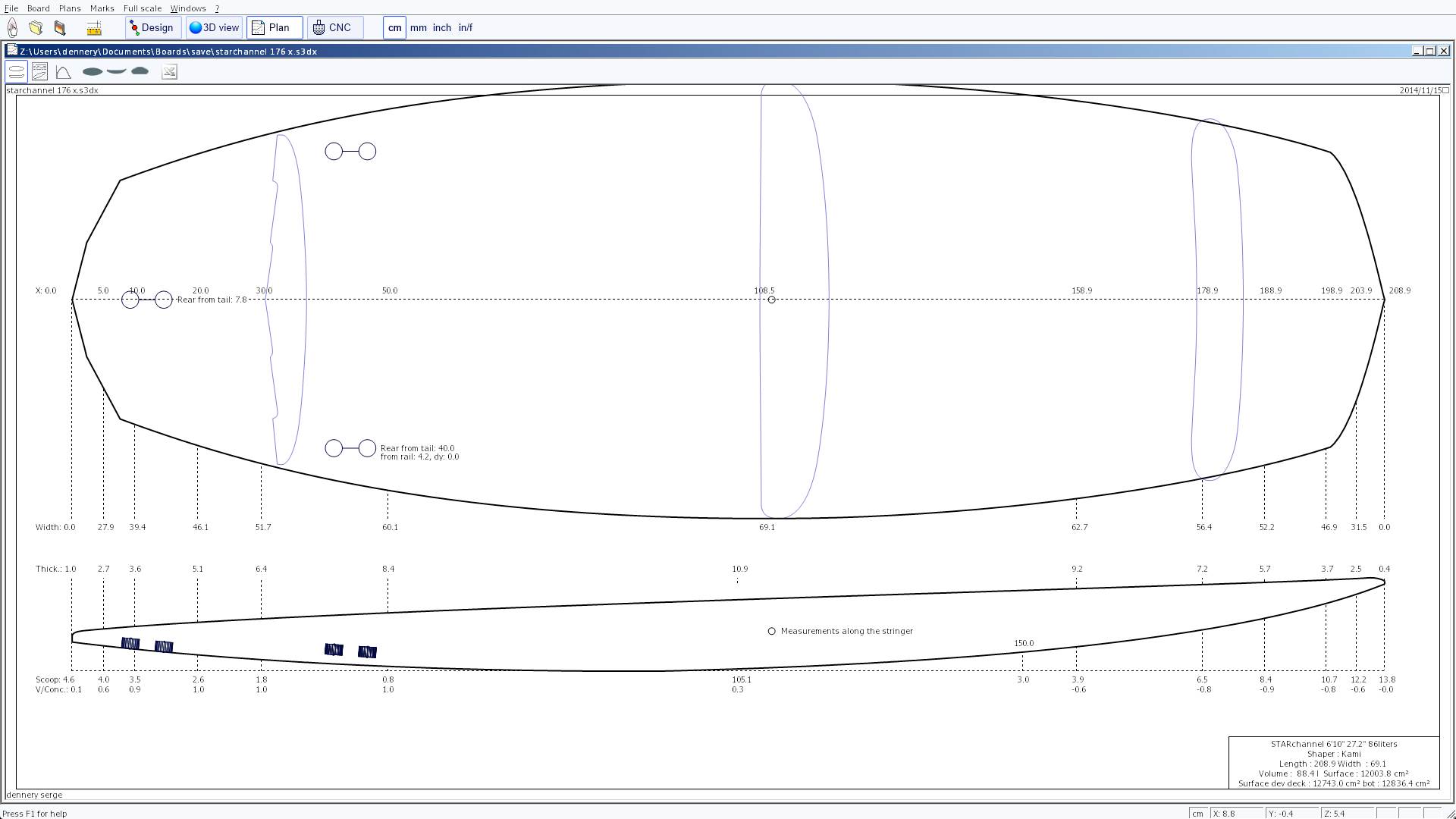The width and height of the screenshot is (1456, 819).
Task: Switch to the CNC mode
Action: tap(334, 28)
